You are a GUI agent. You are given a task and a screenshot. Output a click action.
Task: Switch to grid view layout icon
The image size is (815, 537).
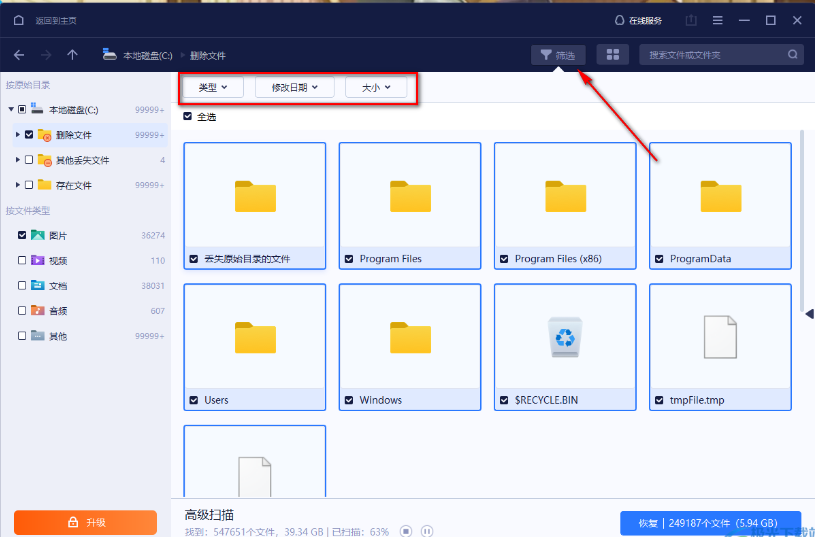[x=613, y=55]
